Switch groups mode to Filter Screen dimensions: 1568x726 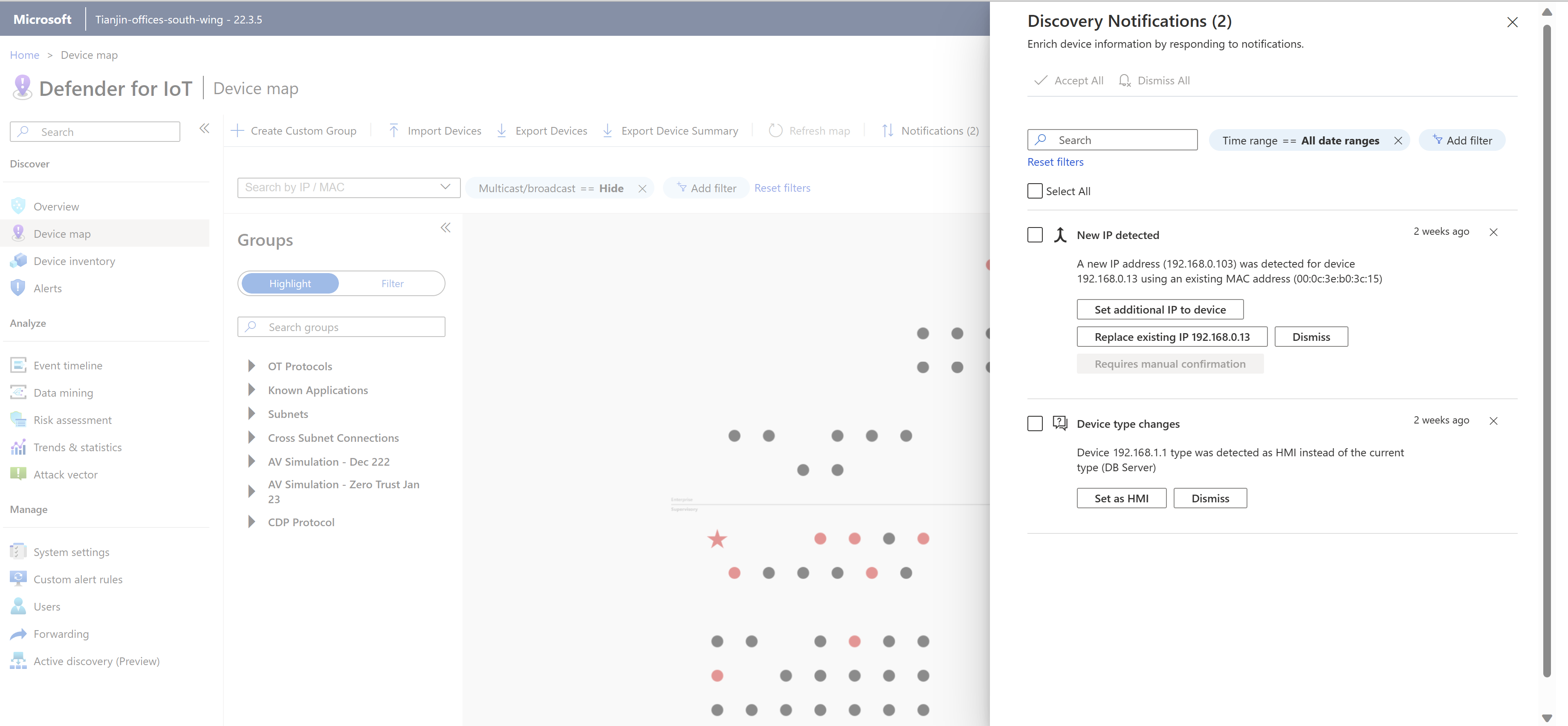pyautogui.click(x=392, y=283)
